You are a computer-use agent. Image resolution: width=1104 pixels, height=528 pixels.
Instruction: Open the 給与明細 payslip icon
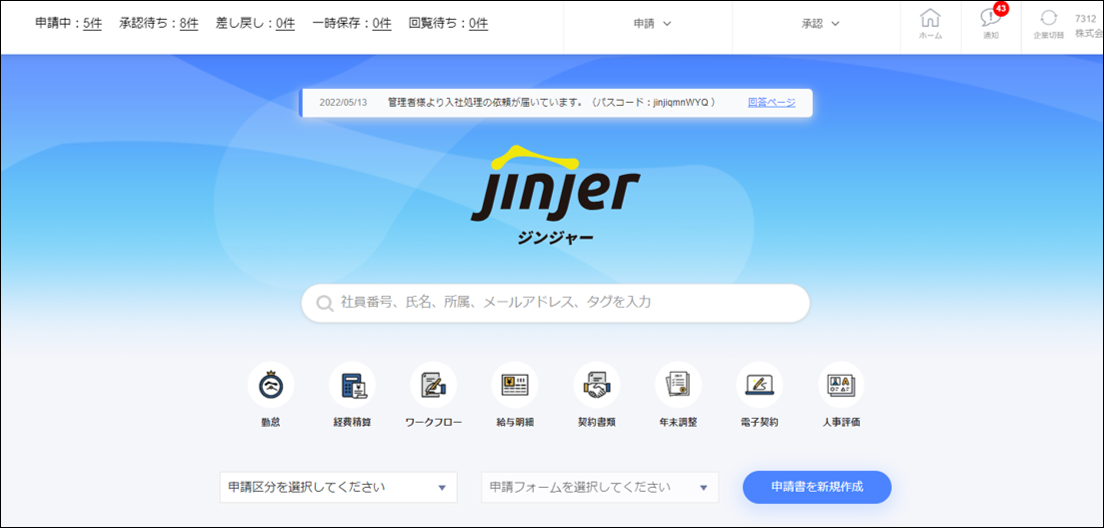coord(514,385)
